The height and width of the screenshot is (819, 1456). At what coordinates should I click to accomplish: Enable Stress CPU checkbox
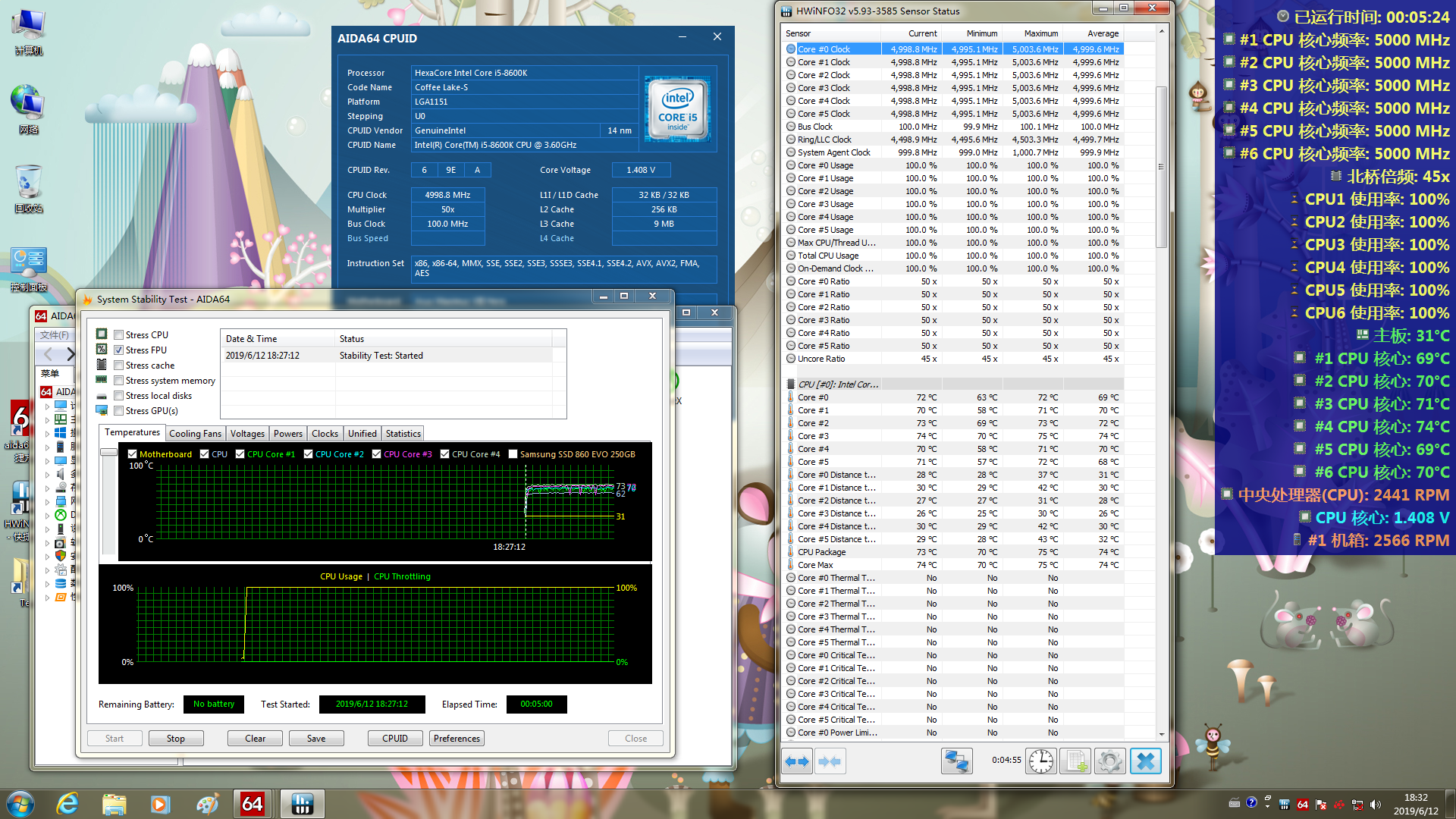point(119,334)
